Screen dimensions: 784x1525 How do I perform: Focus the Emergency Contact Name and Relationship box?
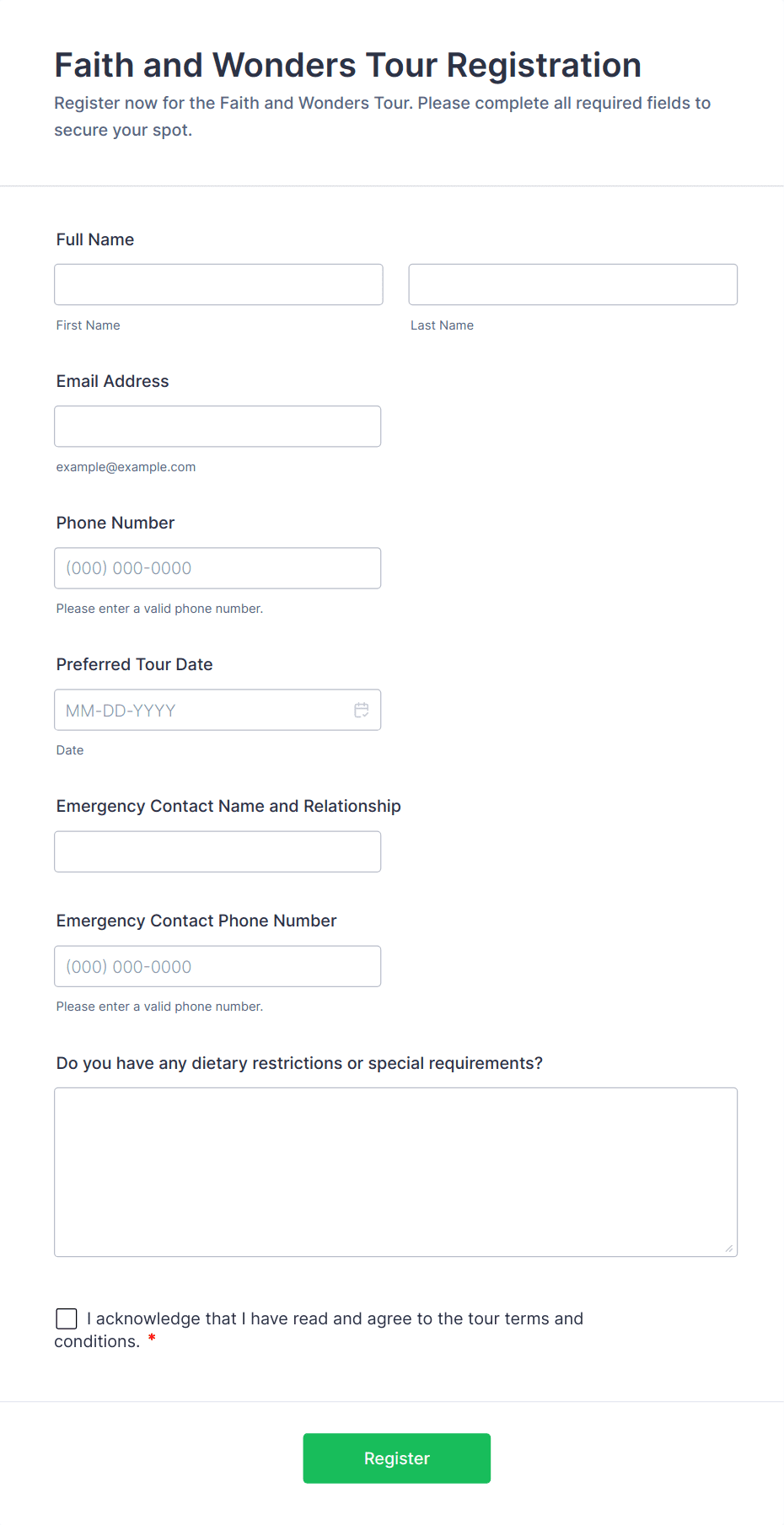[x=217, y=851]
